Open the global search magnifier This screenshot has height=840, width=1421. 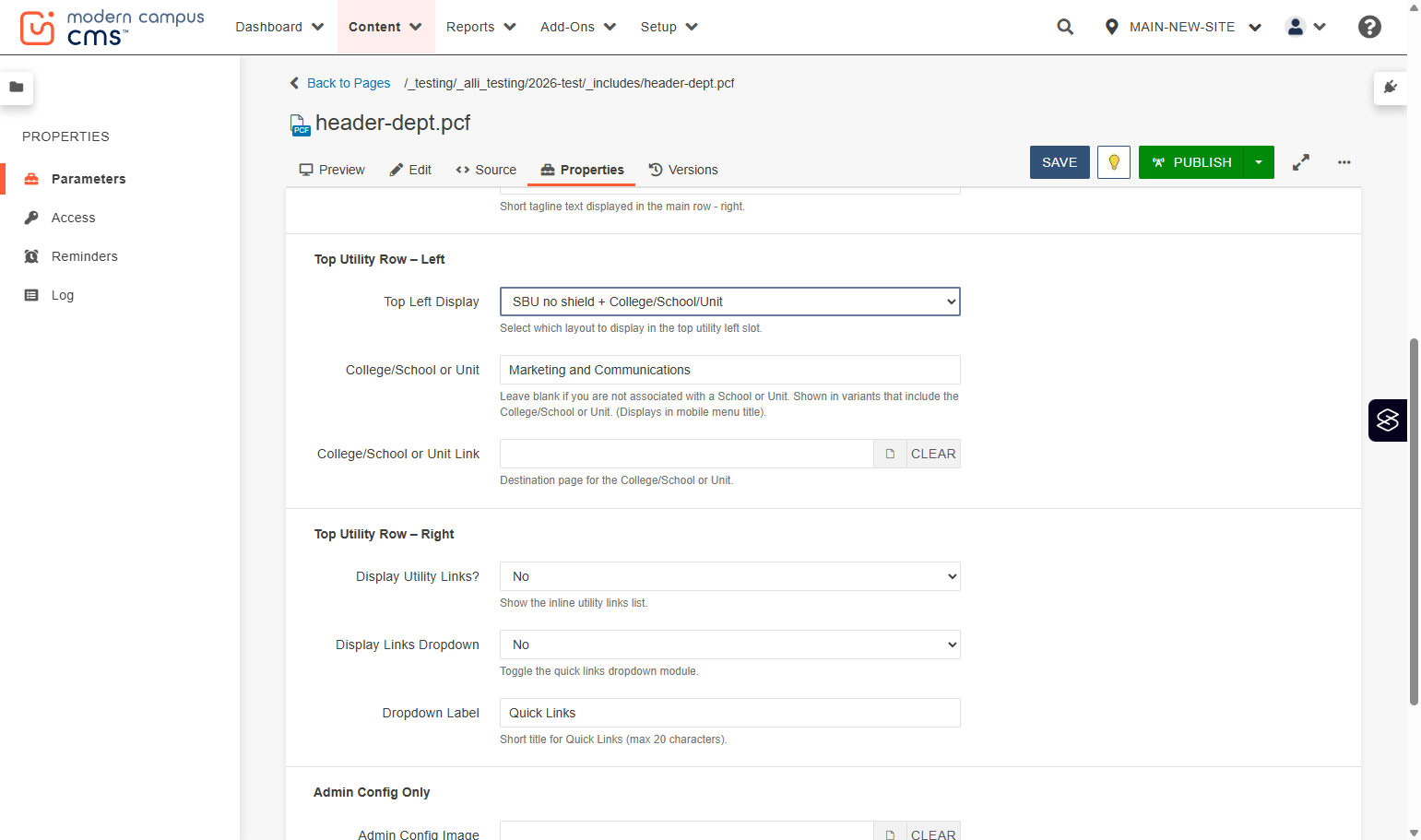coord(1065,27)
